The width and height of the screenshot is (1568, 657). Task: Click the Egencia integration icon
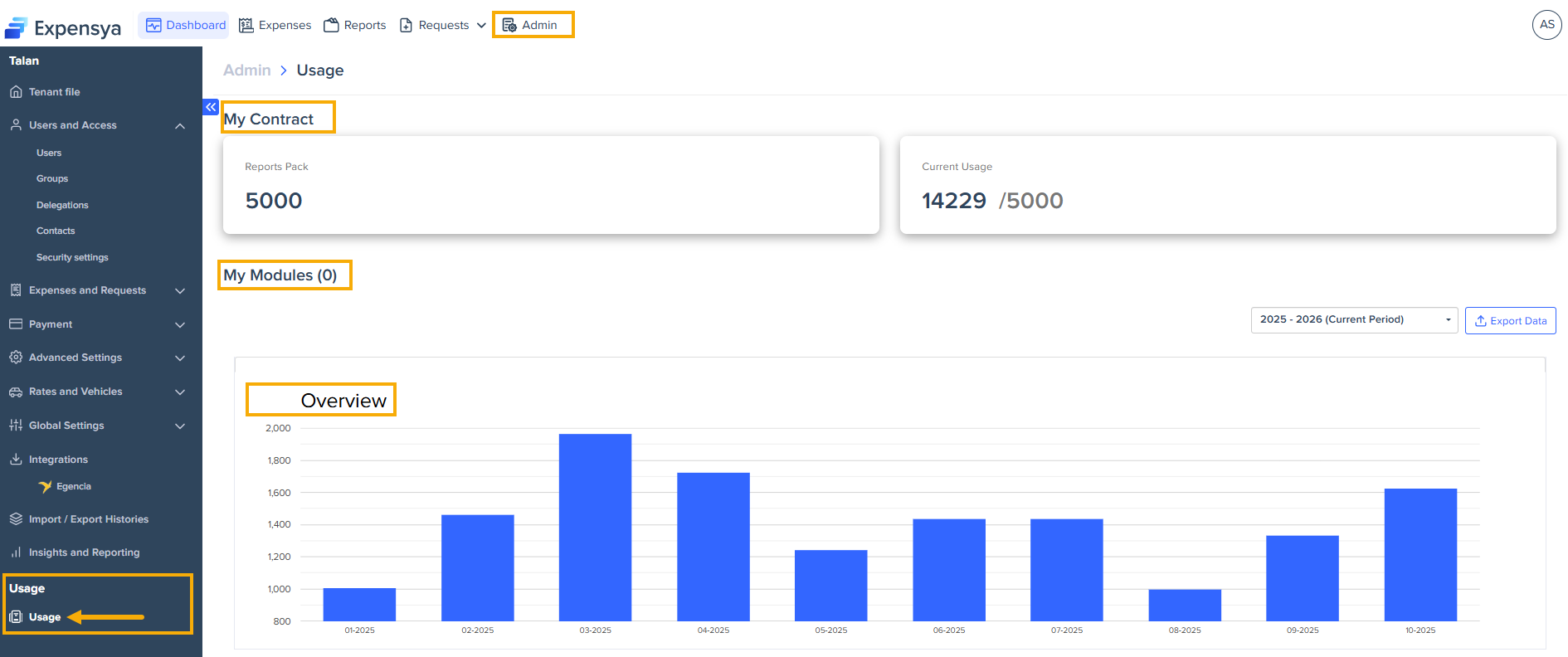pos(45,486)
